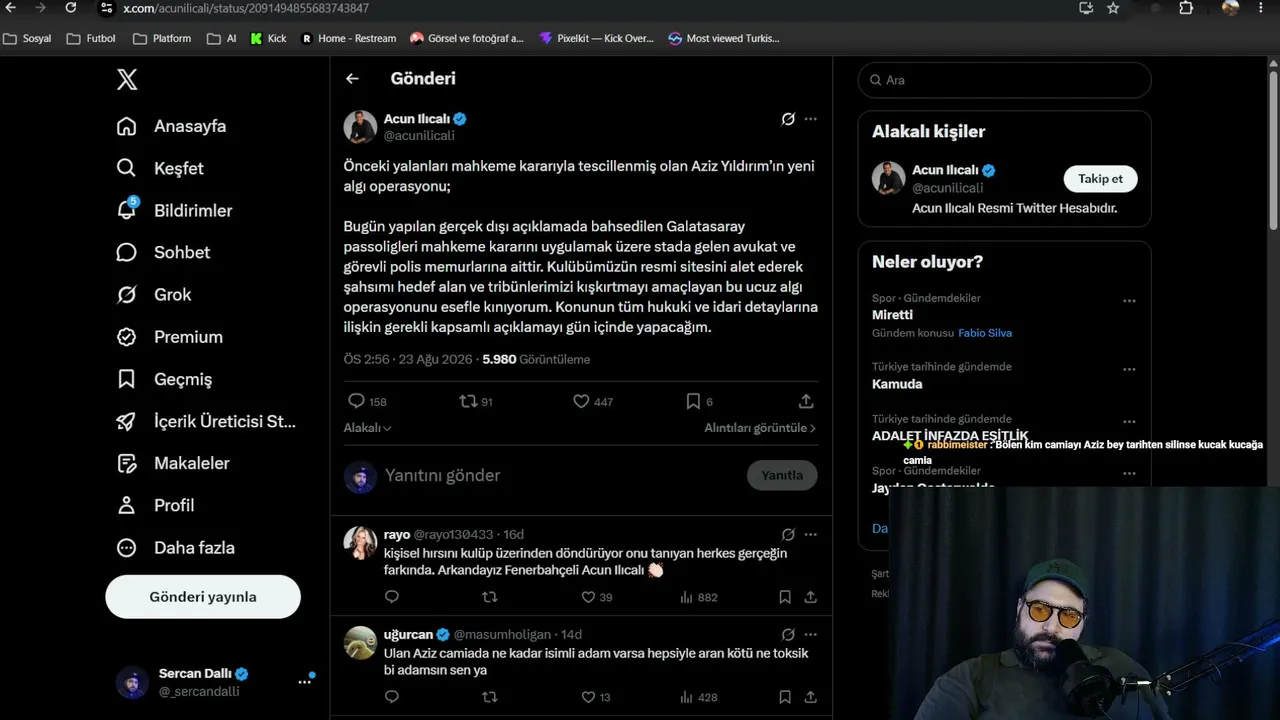Open the more options dots on Acun's post
Viewport: 1280px width, 720px height.
(811, 119)
